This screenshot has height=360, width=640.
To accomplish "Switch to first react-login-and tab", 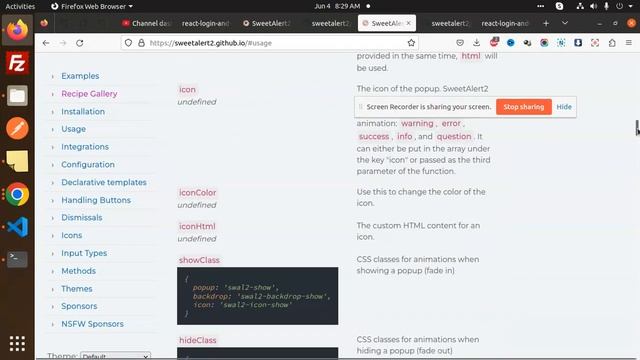I will coord(205,23).
